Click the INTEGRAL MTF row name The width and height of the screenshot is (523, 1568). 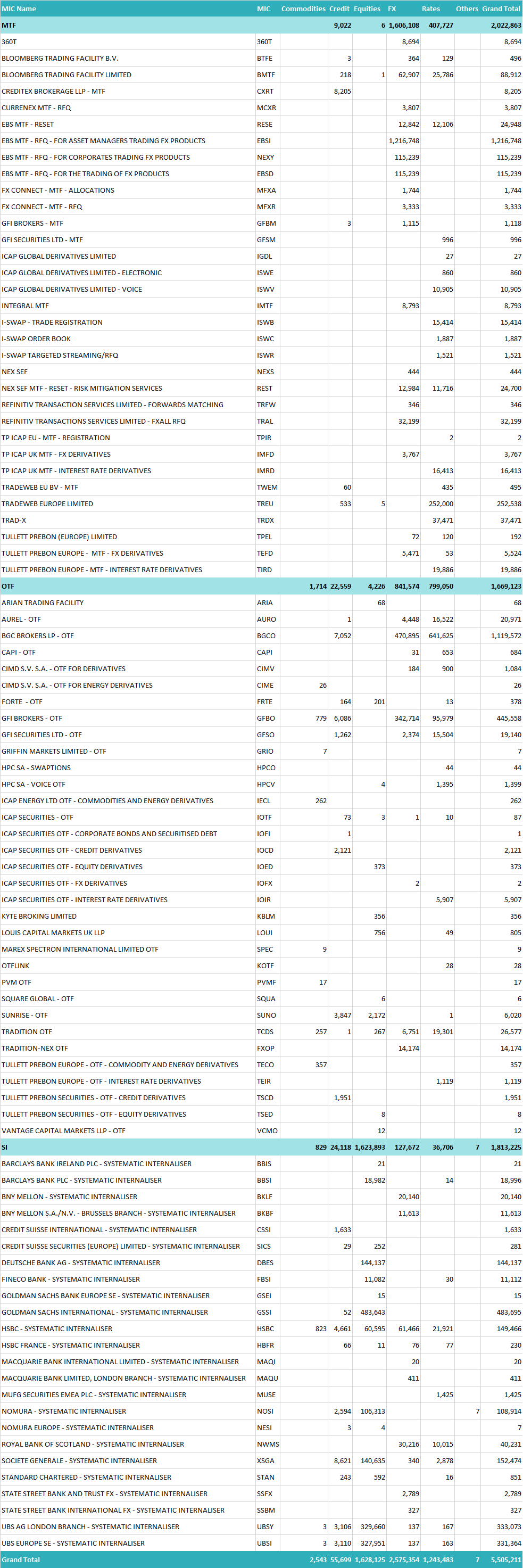tap(26, 306)
